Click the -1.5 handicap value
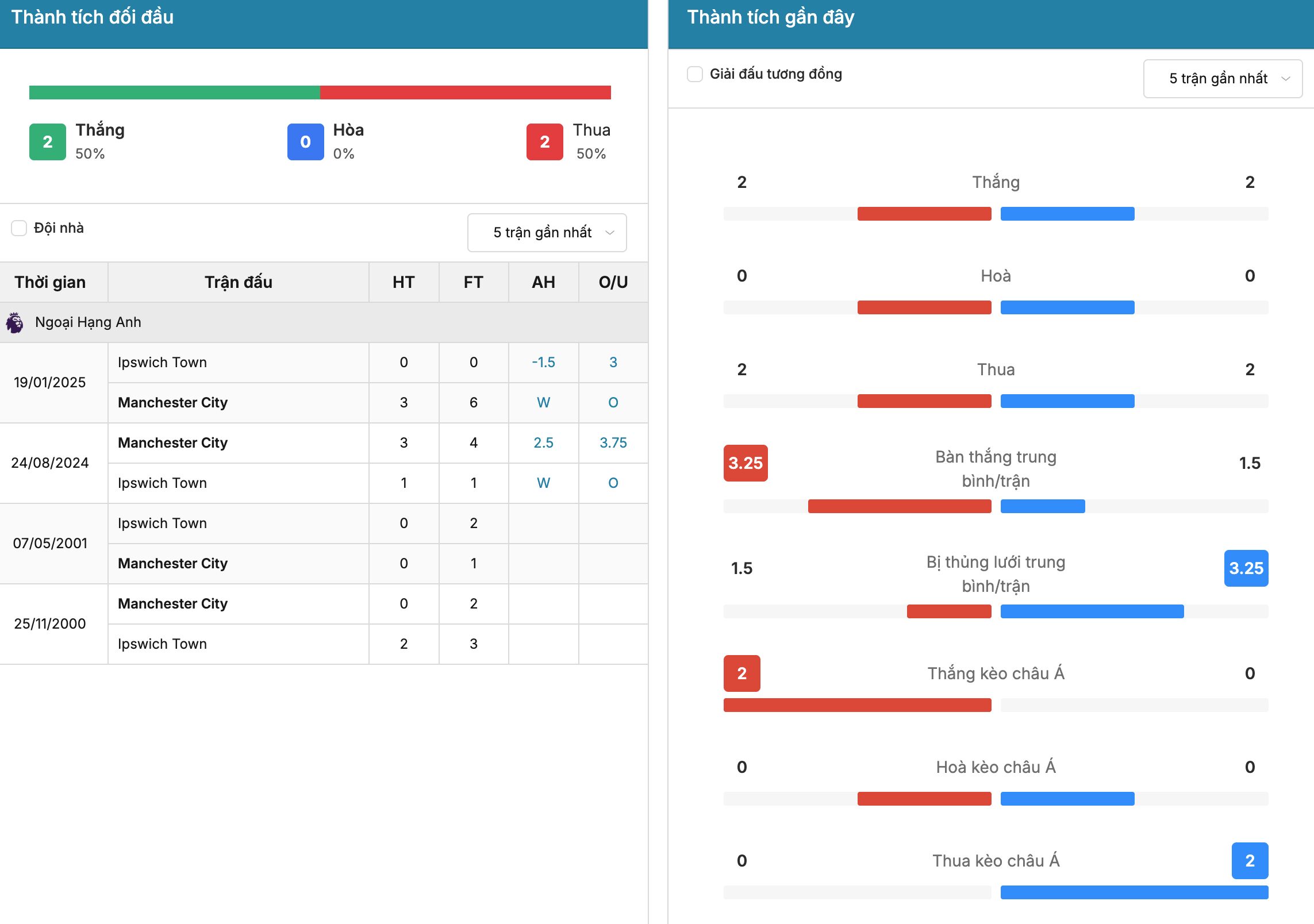 pyautogui.click(x=543, y=363)
